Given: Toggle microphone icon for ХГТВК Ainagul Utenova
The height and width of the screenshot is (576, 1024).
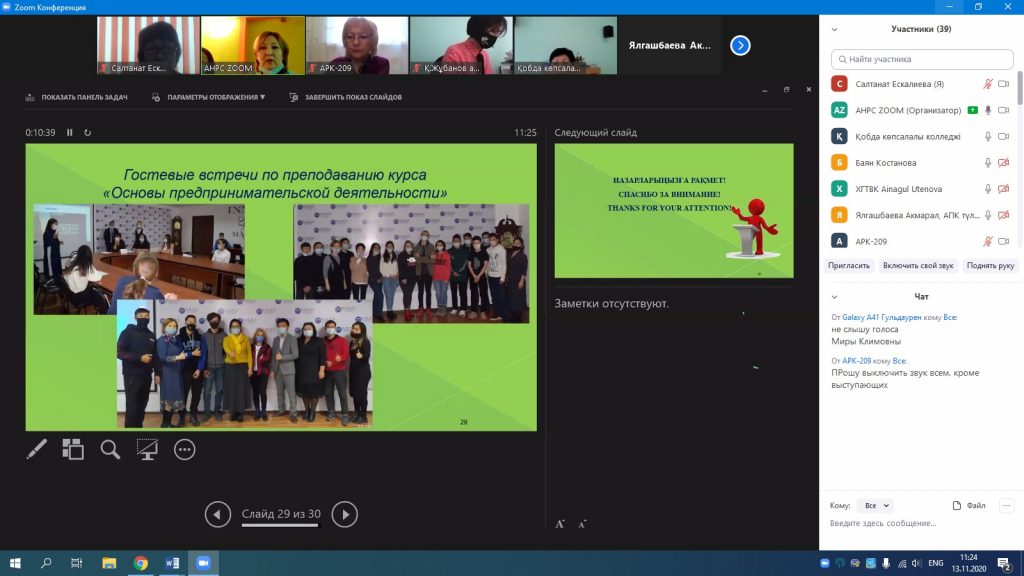Looking at the screenshot, I should click(x=988, y=189).
